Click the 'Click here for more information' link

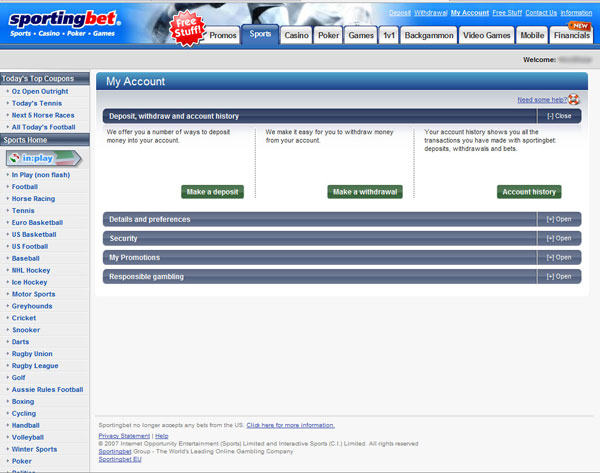pos(290,425)
